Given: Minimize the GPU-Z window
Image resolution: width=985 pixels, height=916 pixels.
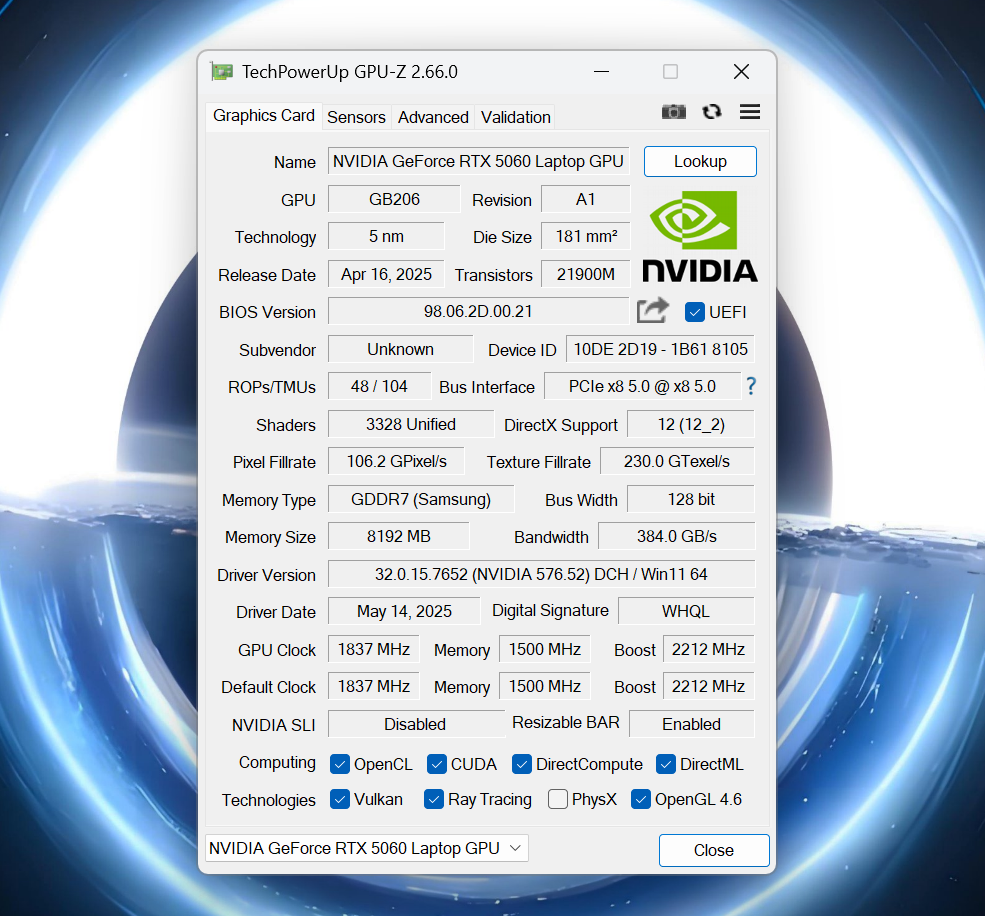Looking at the screenshot, I should tap(601, 72).
